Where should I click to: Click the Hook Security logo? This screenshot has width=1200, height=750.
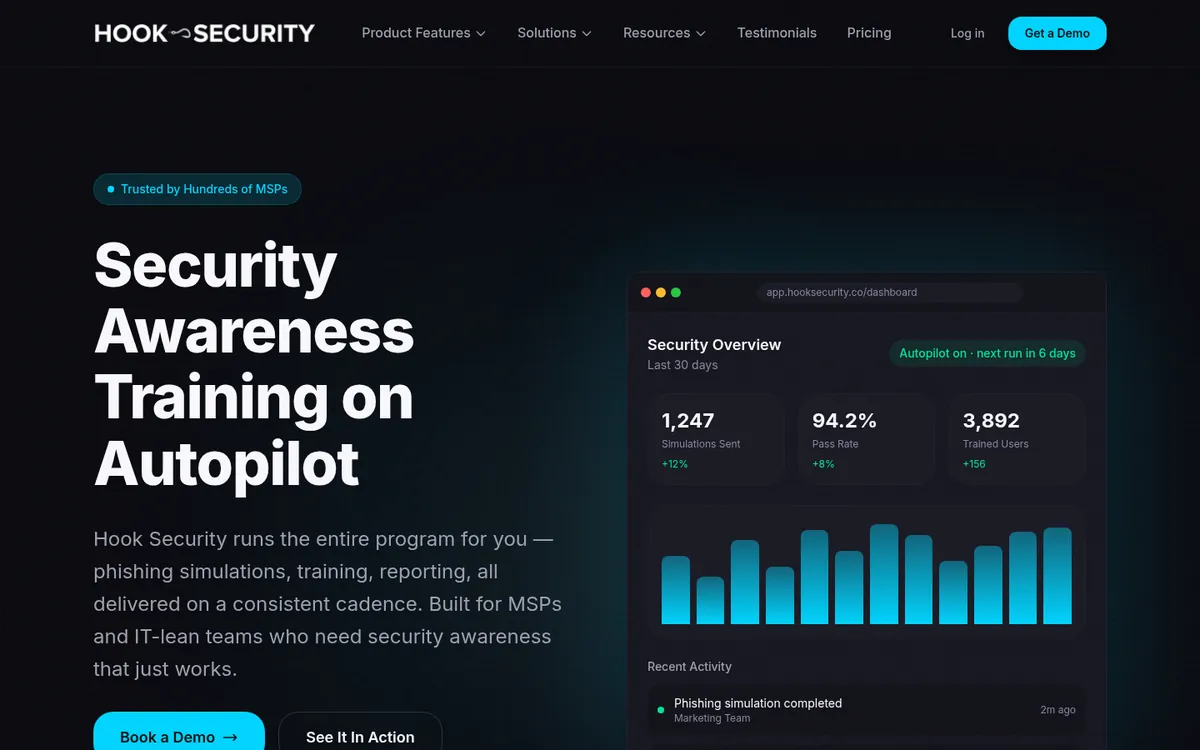point(204,33)
